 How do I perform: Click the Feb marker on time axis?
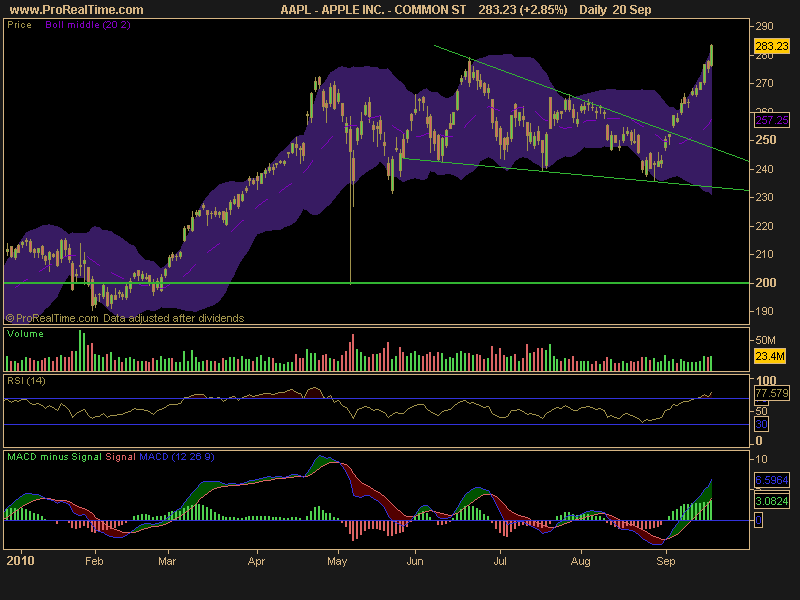coord(94,561)
